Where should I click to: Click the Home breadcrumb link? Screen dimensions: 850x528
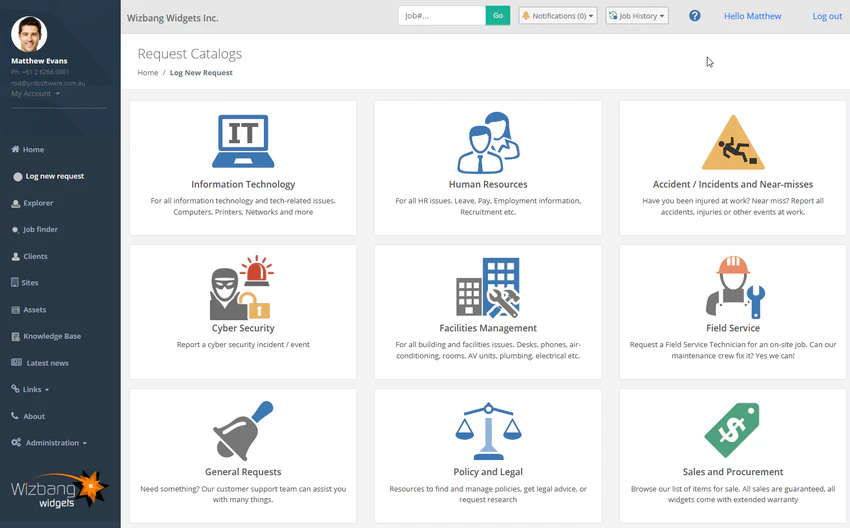pos(147,73)
